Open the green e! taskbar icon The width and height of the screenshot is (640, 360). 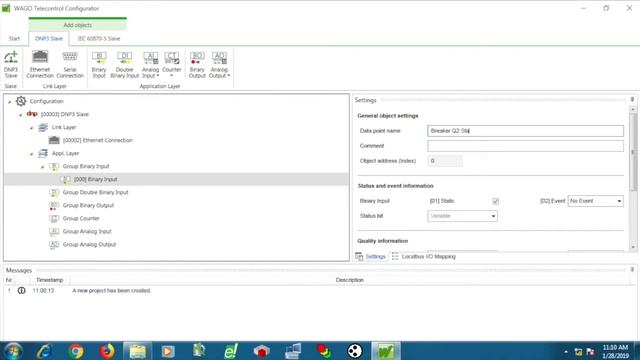(231, 351)
